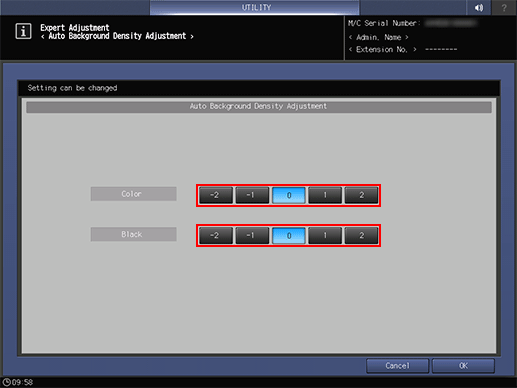Click the speaker volume icon
This screenshot has height=388, width=517.
point(479,7)
